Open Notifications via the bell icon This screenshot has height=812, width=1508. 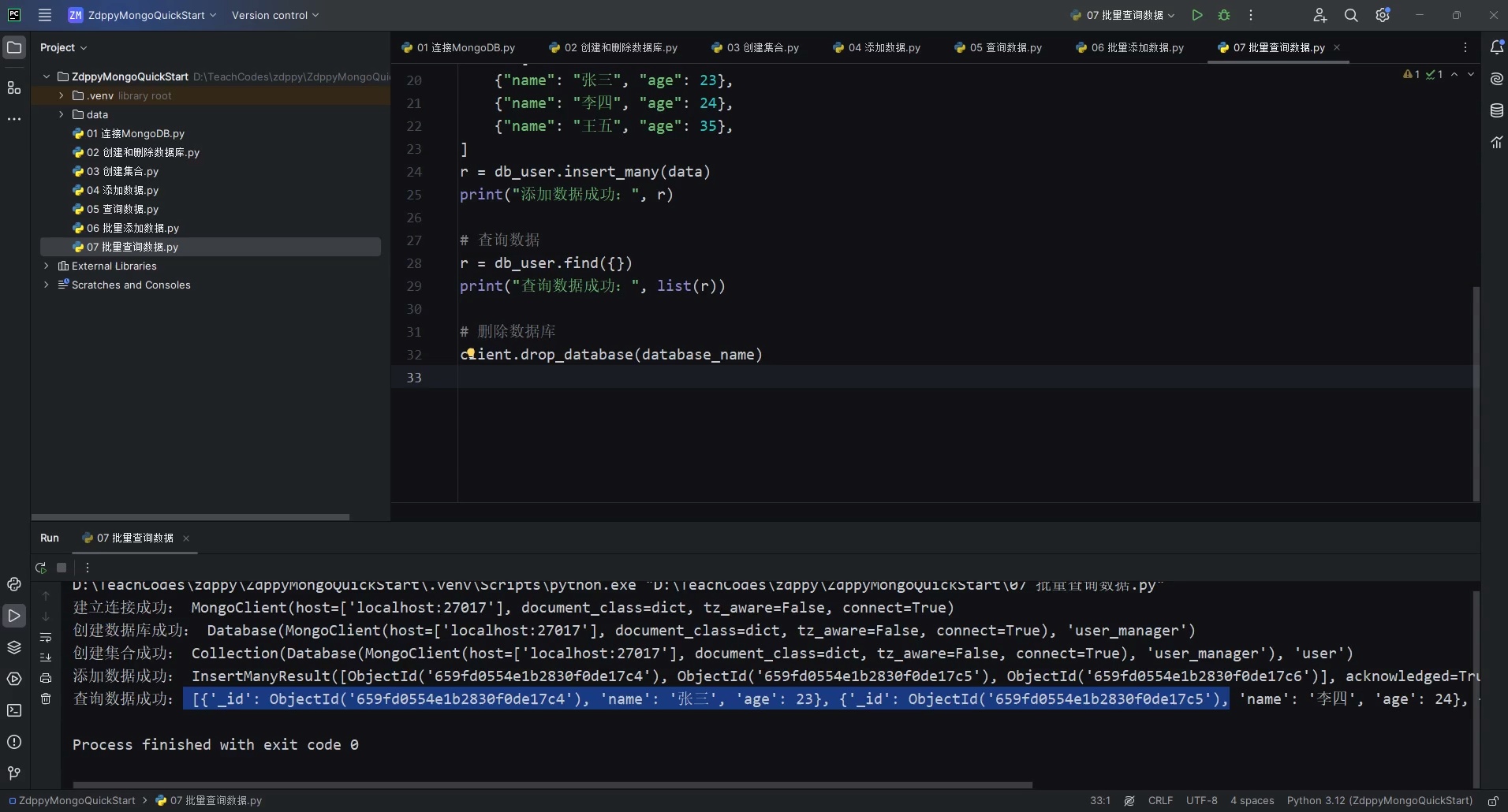[1496, 47]
